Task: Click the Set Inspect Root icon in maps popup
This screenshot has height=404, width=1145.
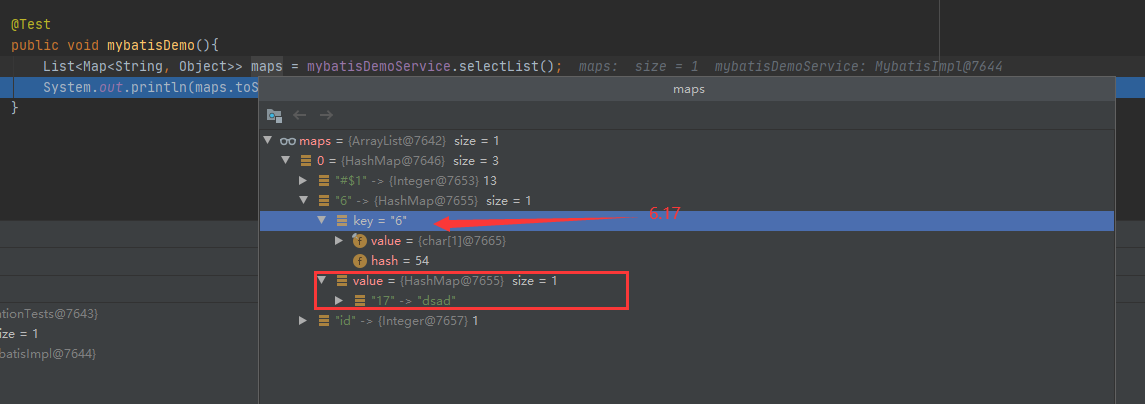Action: (274, 115)
